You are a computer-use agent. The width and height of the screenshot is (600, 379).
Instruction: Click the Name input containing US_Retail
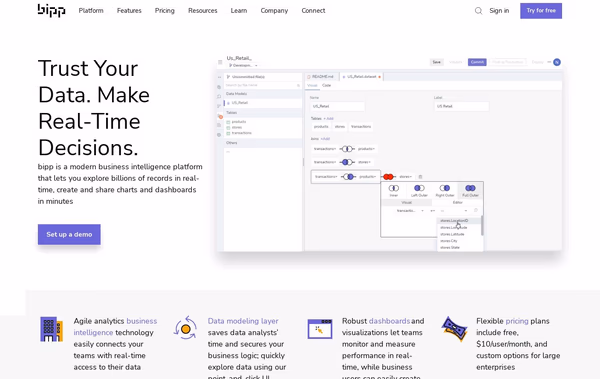point(337,106)
